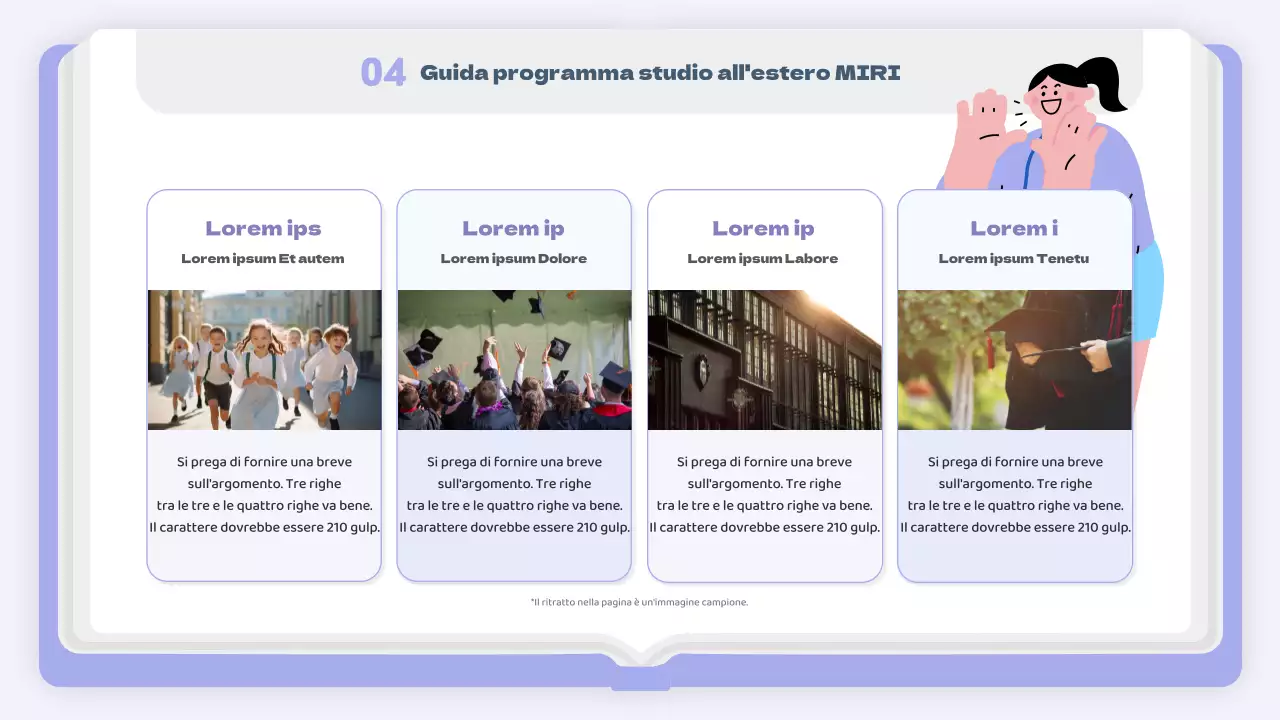The height and width of the screenshot is (720, 1280).
Task: Click the purple bookmark tab below the book
Action: 638,683
